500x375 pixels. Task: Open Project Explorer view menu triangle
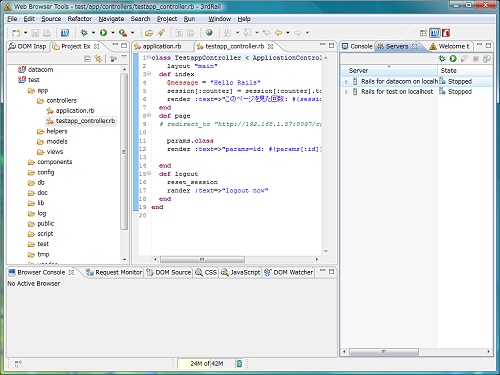(x=124, y=57)
